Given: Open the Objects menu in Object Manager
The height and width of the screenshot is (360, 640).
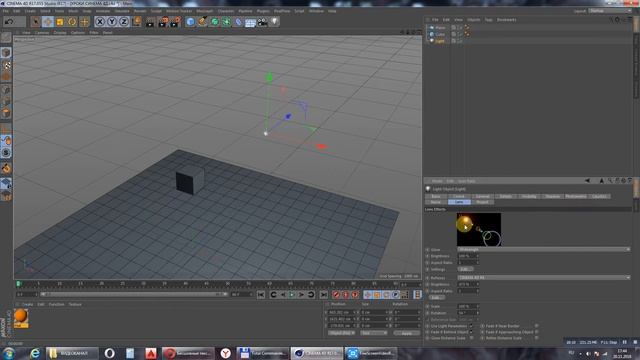Looking at the screenshot, I should click(473, 20).
